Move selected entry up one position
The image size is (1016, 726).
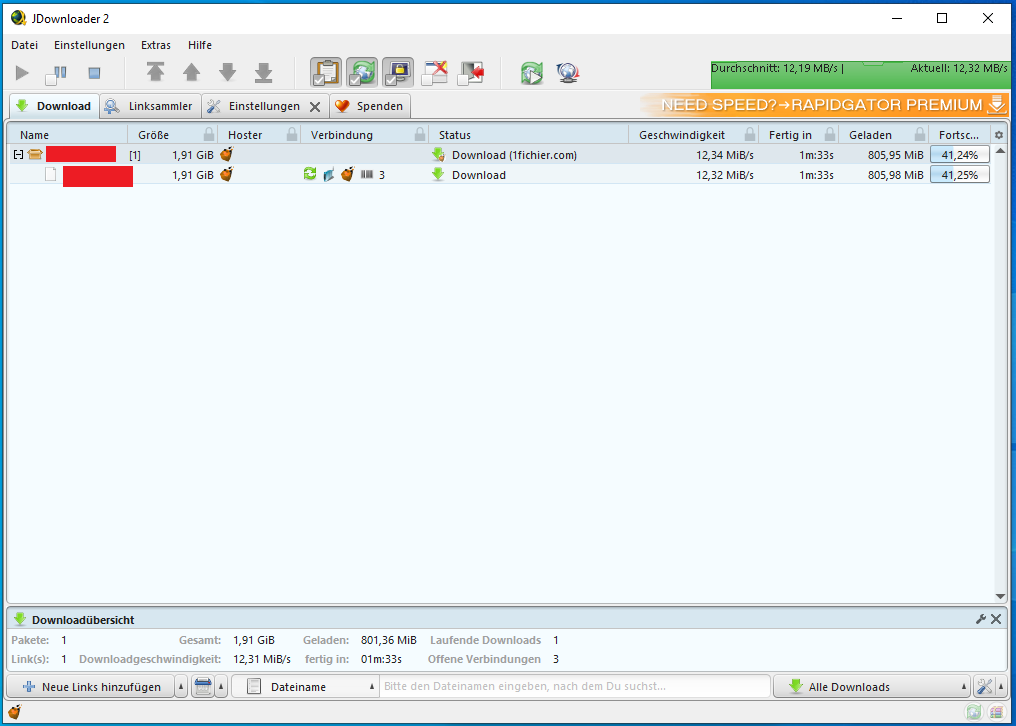pos(191,72)
